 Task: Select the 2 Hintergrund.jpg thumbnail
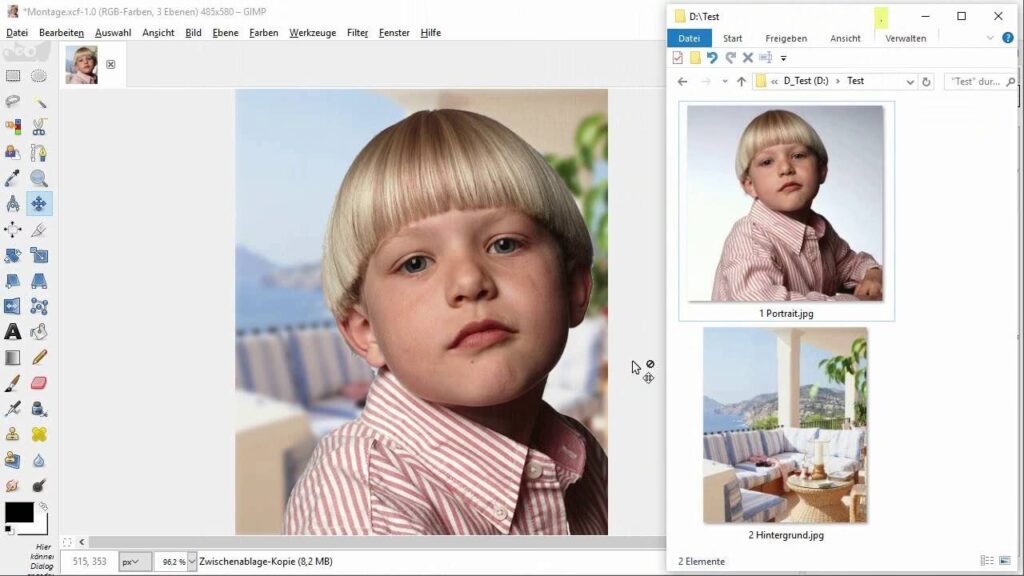pos(785,425)
